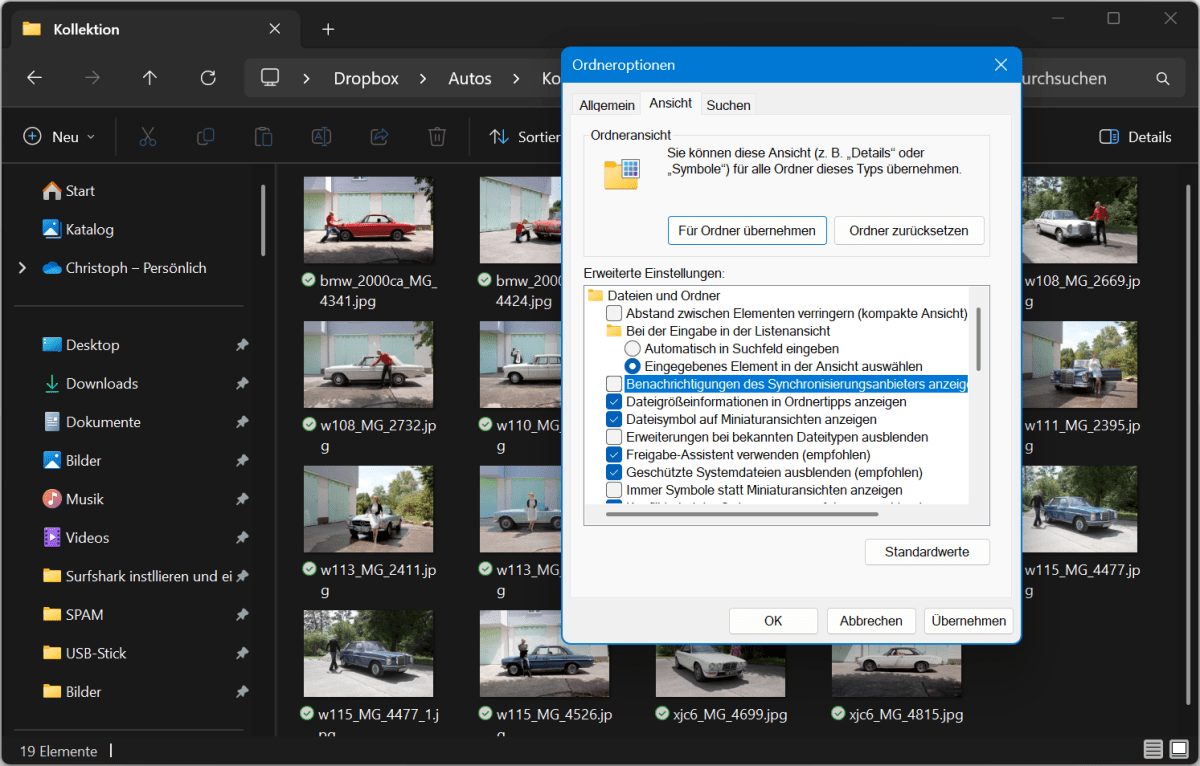Go up one folder level arrow

click(x=150, y=78)
